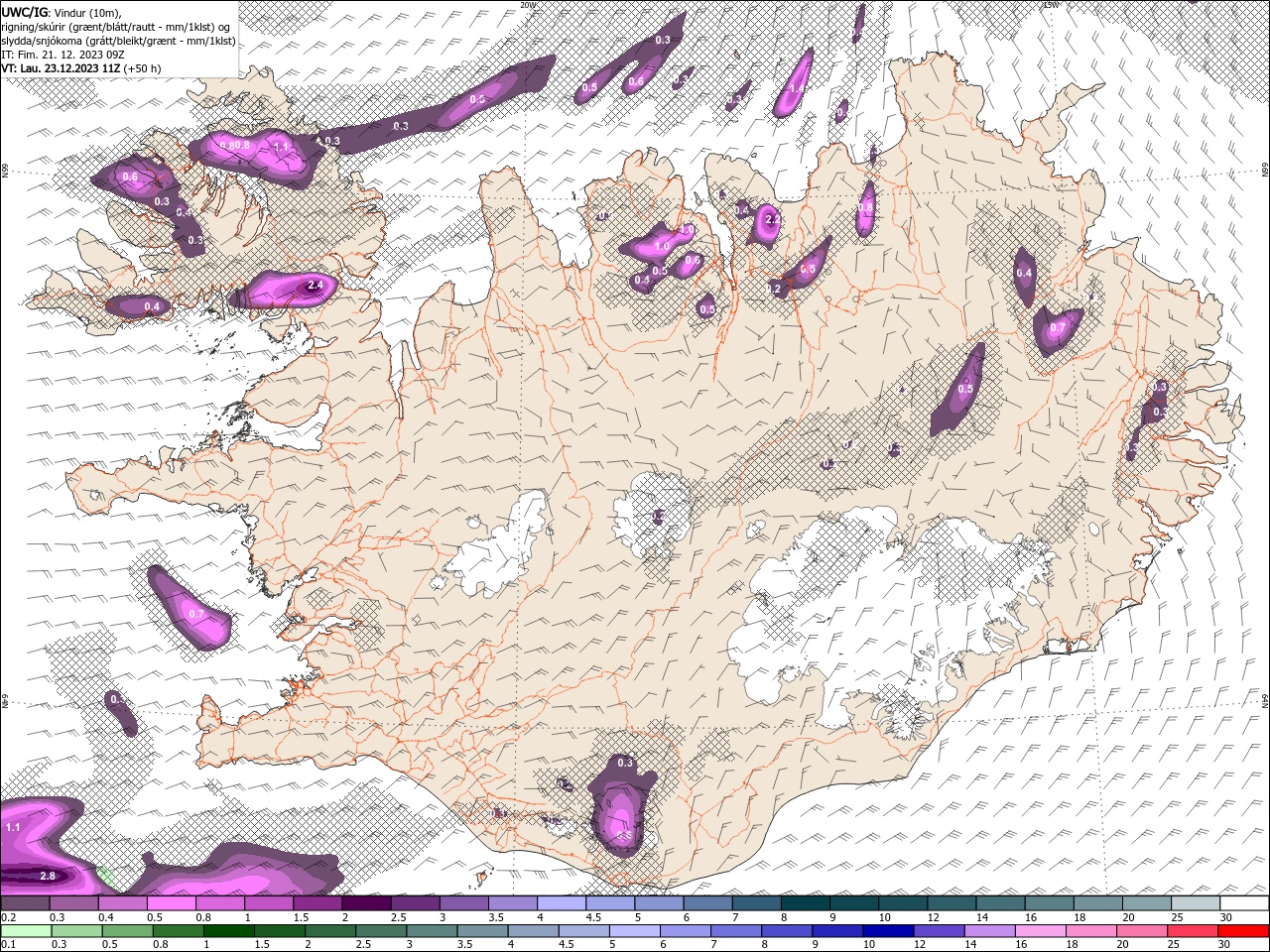Choose the pink rain legend swatch labeled 16
Screen dimensions: 1270x952
[x=1042, y=931]
